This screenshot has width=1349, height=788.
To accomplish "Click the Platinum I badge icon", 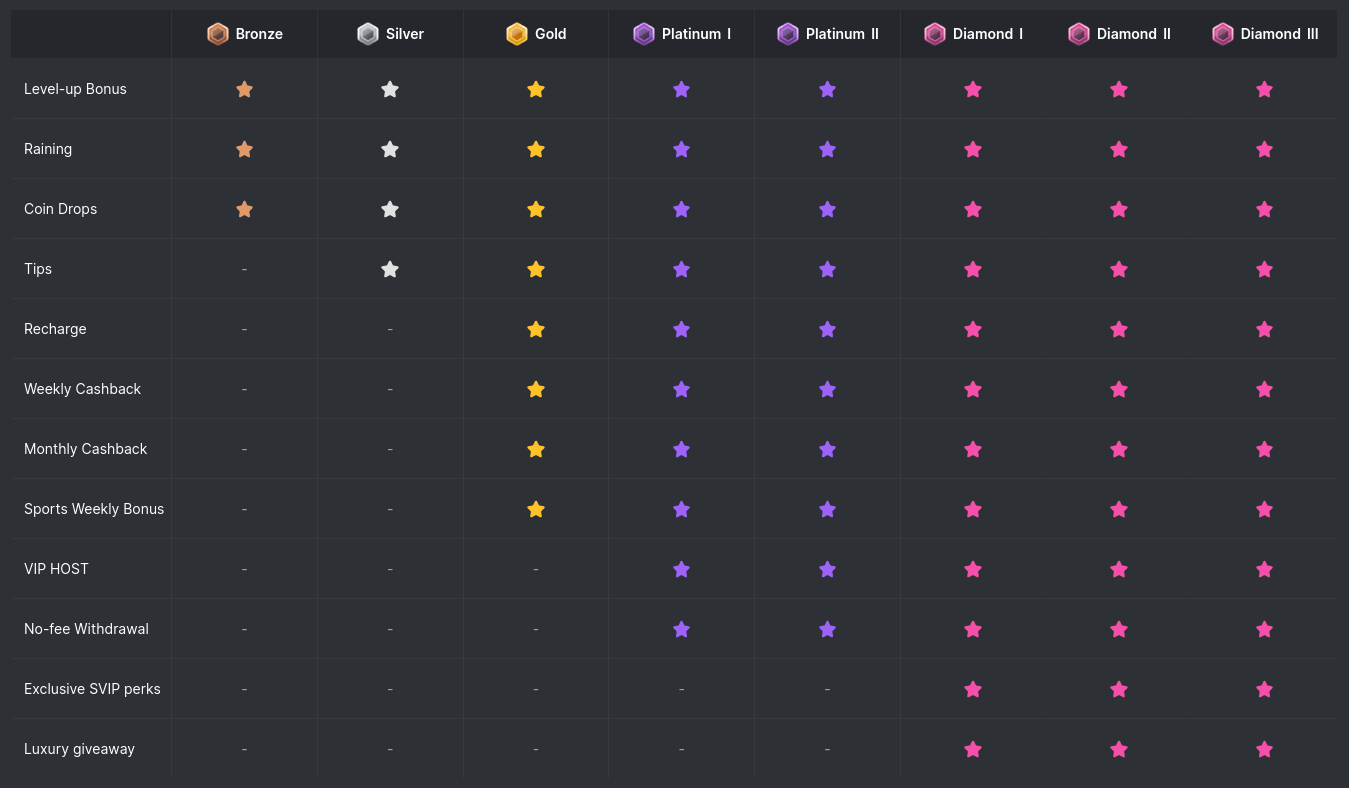I will pyautogui.click(x=644, y=34).
